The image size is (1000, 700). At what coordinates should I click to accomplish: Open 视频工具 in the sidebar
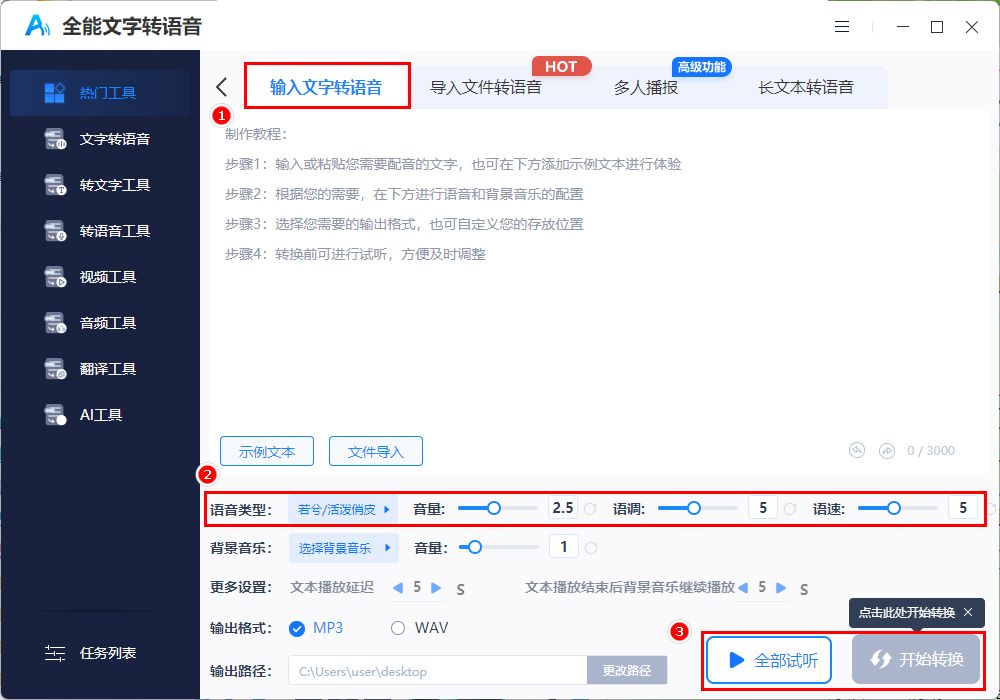99,277
